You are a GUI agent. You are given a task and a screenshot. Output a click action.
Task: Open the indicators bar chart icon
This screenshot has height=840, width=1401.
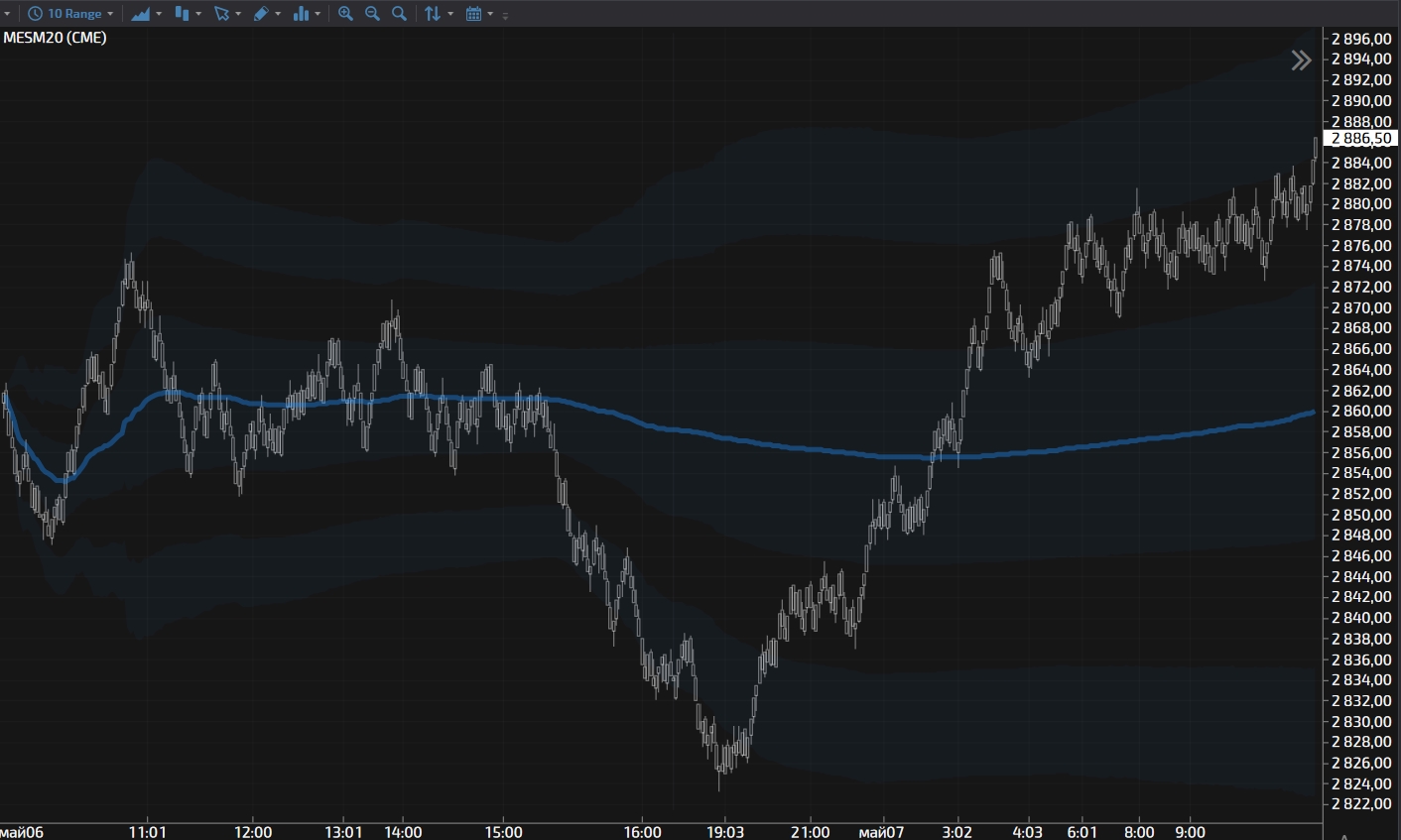(301, 14)
